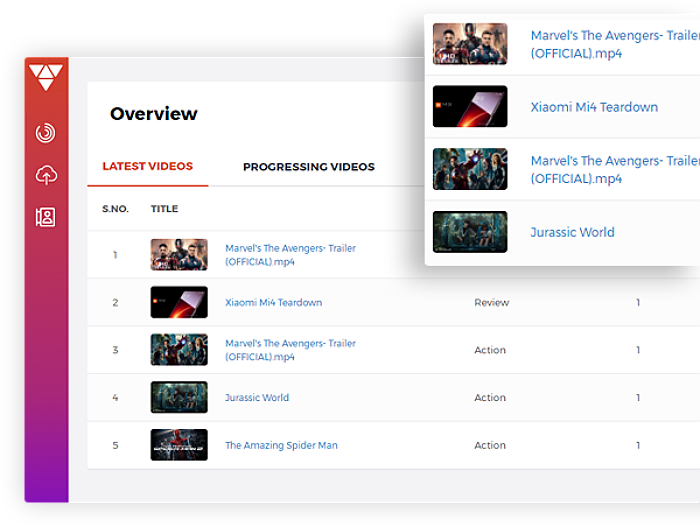The image size is (700, 527).
Task: Open The Amazing Spider Man link
Action: (x=281, y=445)
